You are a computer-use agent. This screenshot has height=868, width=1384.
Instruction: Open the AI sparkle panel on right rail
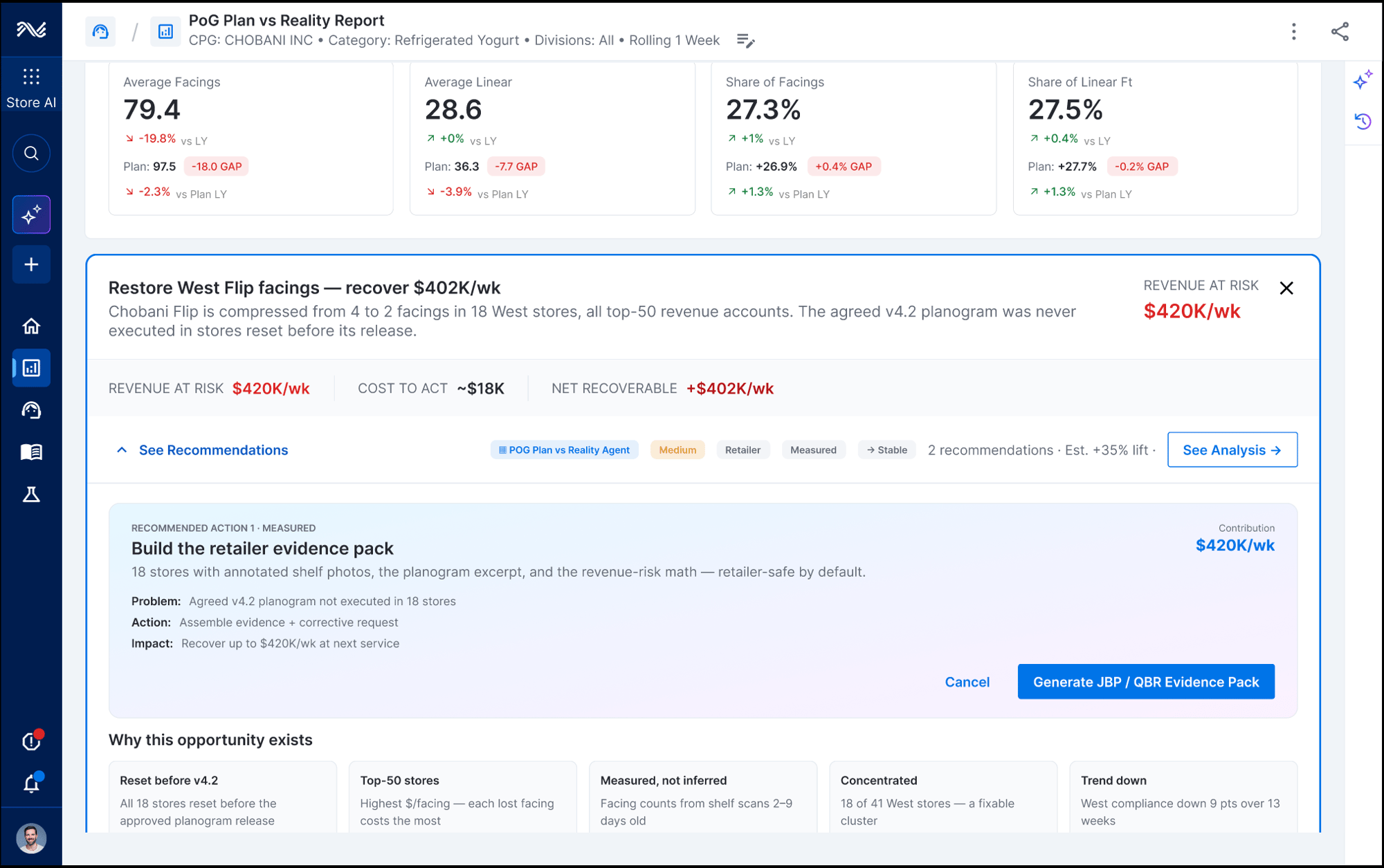coord(1363,80)
